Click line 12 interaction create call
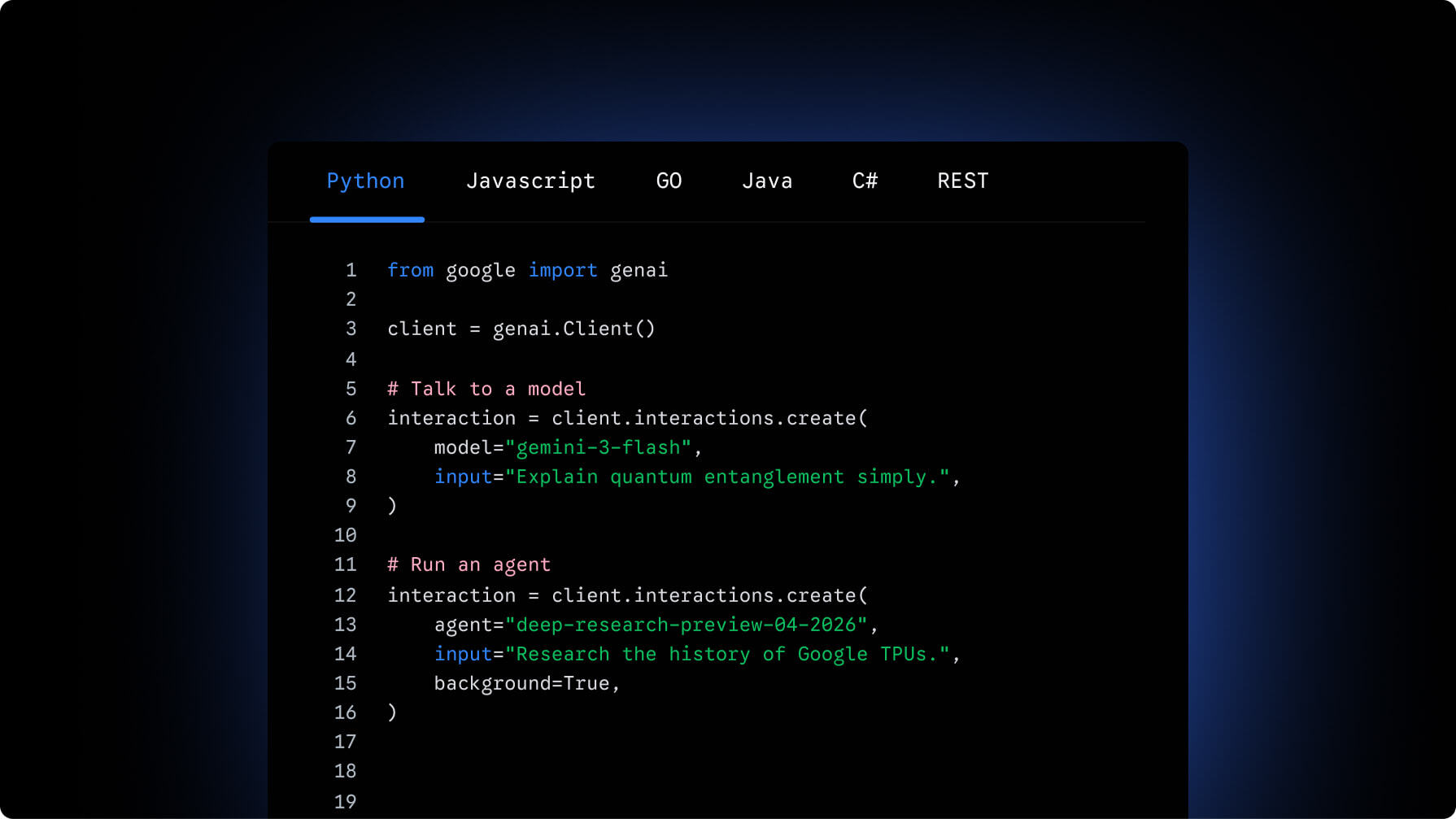The image size is (1456, 819). pyautogui.click(x=628, y=595)
